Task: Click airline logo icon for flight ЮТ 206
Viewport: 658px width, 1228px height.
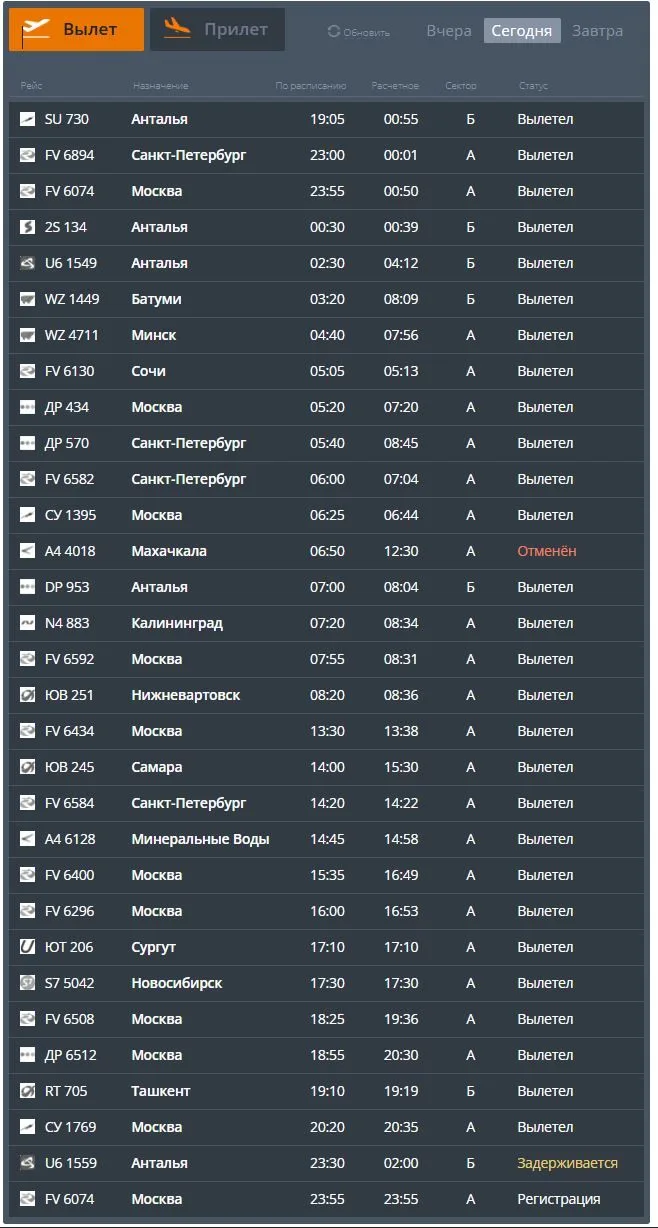Action: click(x=28, y=947)
